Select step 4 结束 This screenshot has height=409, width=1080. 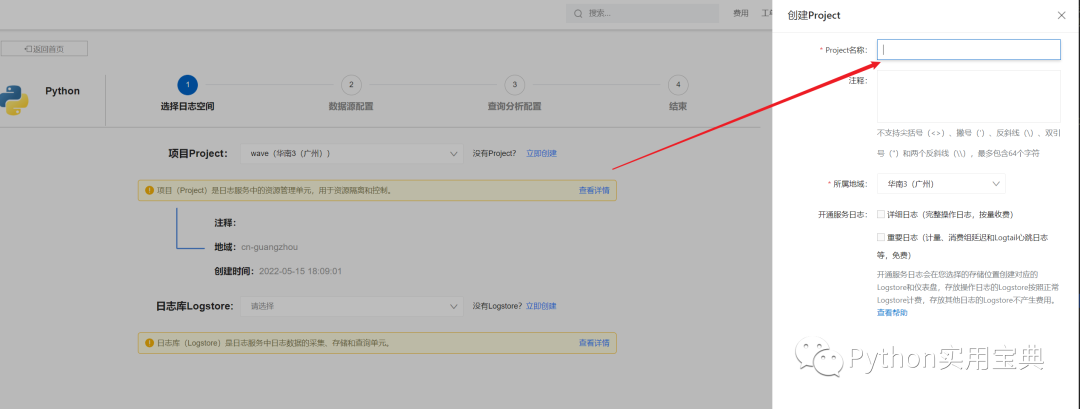(678, 85)
